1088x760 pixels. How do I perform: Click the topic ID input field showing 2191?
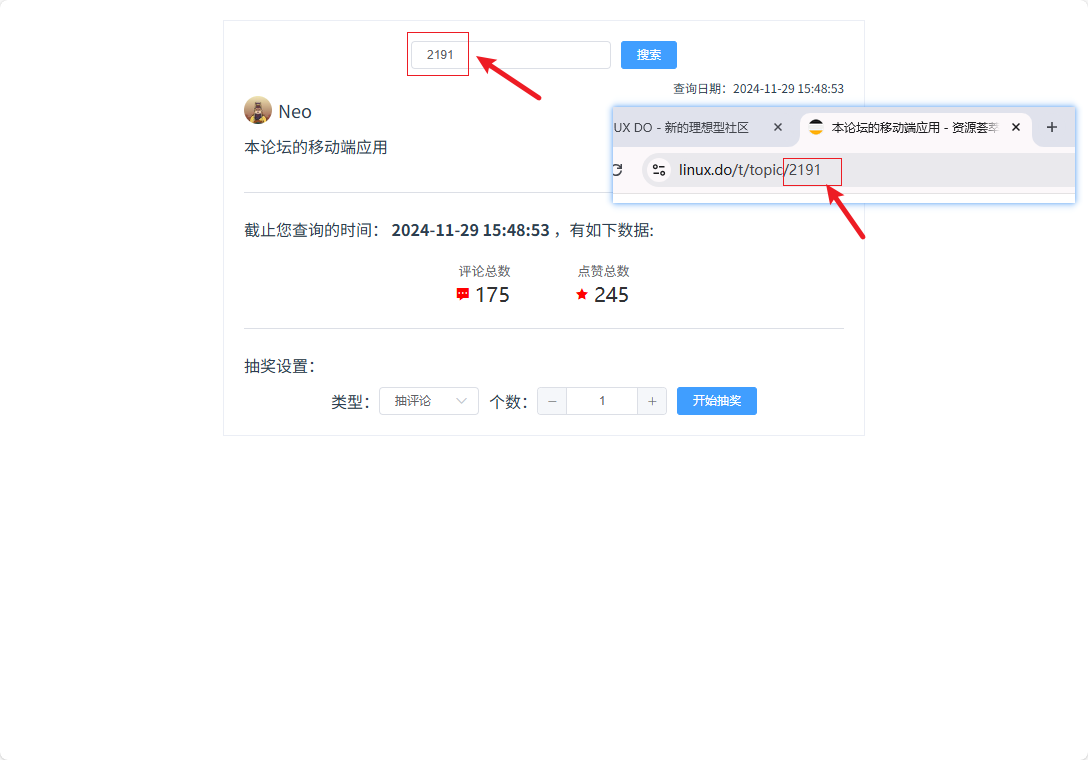coord(511,55)
